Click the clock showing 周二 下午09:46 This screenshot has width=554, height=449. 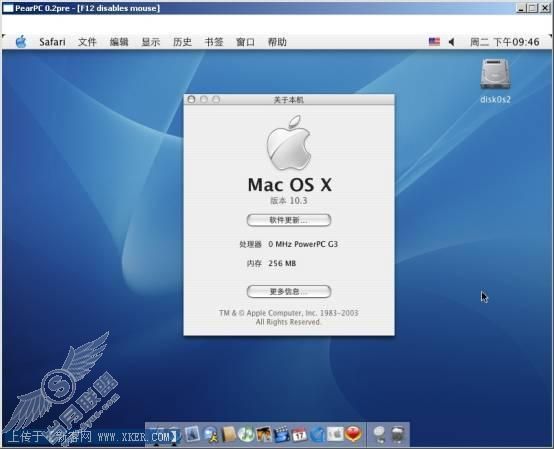pos(505,42)
